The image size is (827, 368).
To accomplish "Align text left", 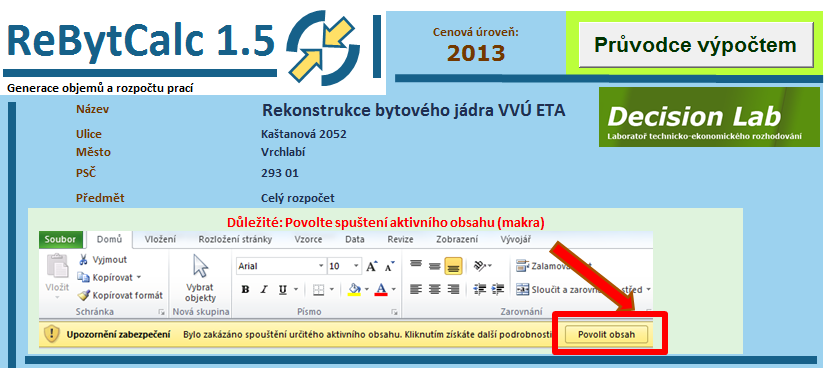I will pos(416,289).
